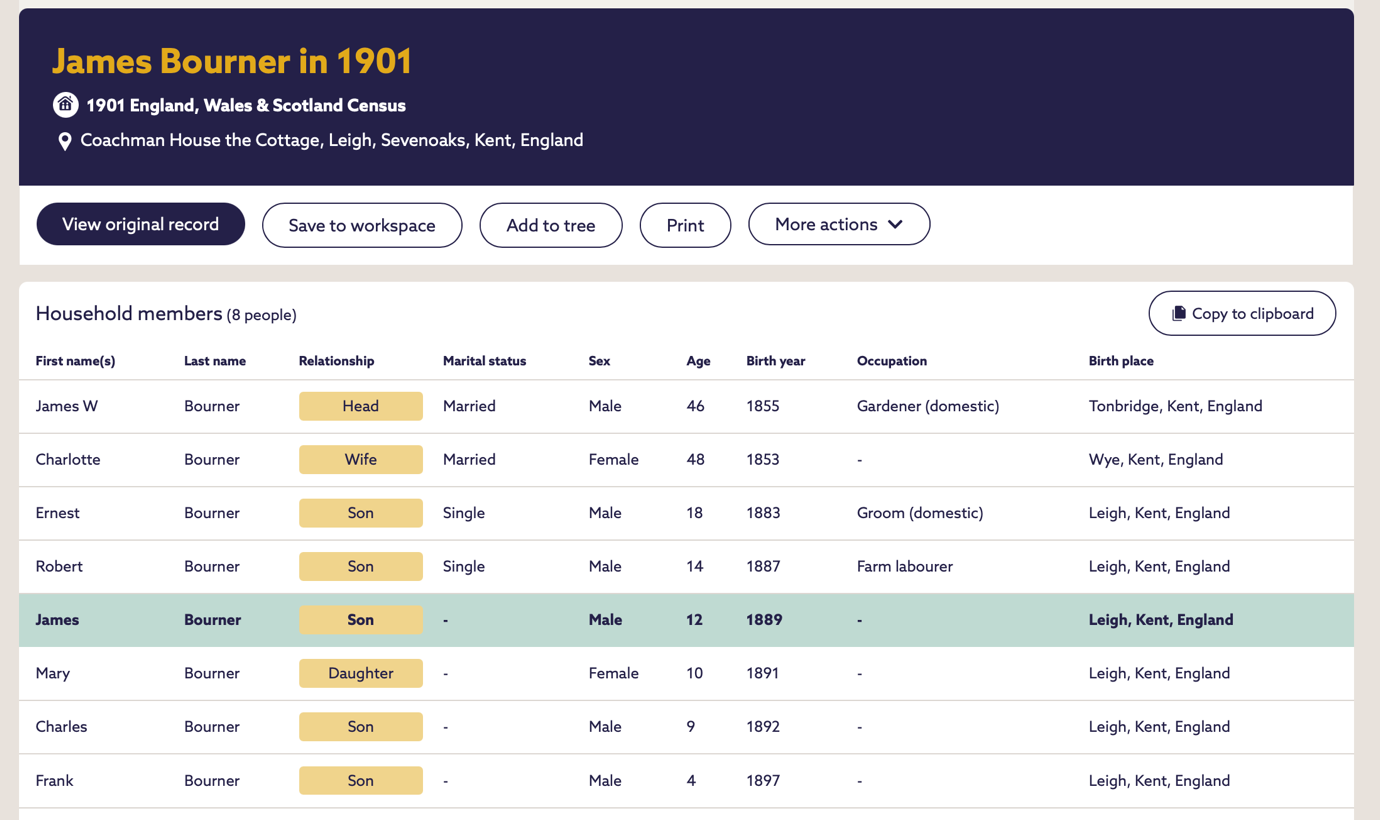
Task: Select Head relationship tag for James W
Action: tap(361, 406)
